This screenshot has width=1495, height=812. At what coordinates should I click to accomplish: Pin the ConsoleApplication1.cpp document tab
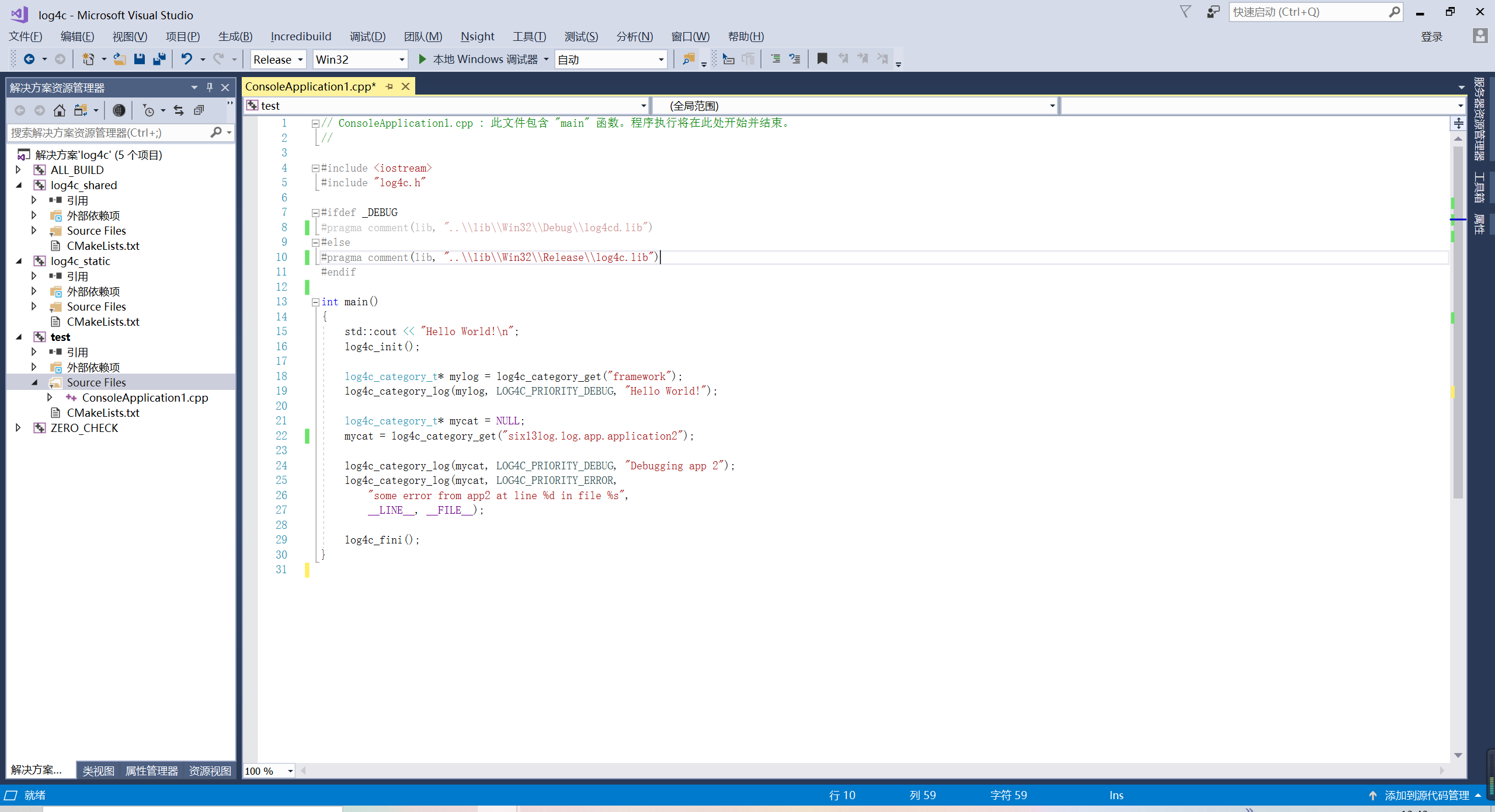click(x=389, y=86)
